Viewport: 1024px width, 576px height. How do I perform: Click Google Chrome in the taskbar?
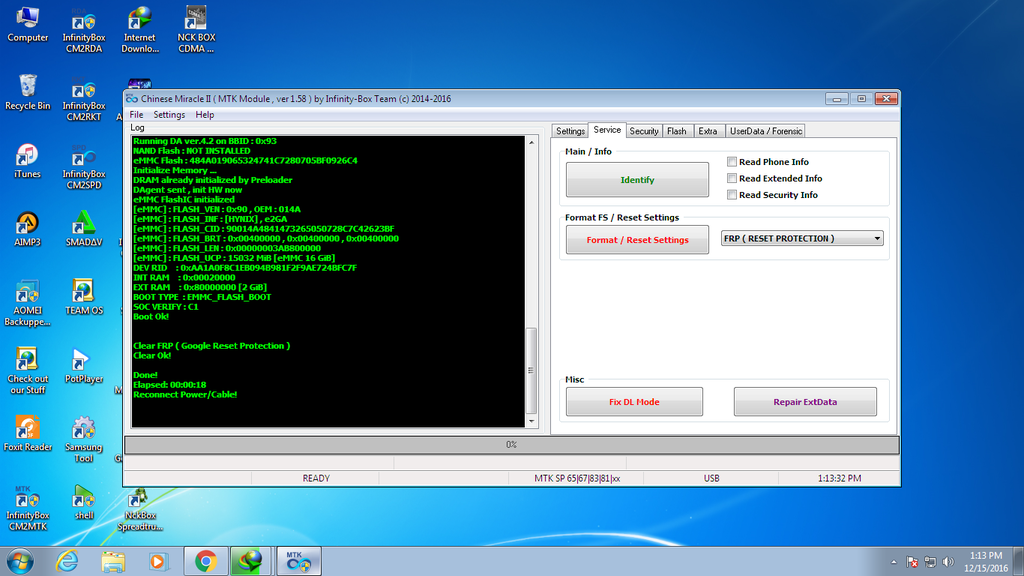205,561
